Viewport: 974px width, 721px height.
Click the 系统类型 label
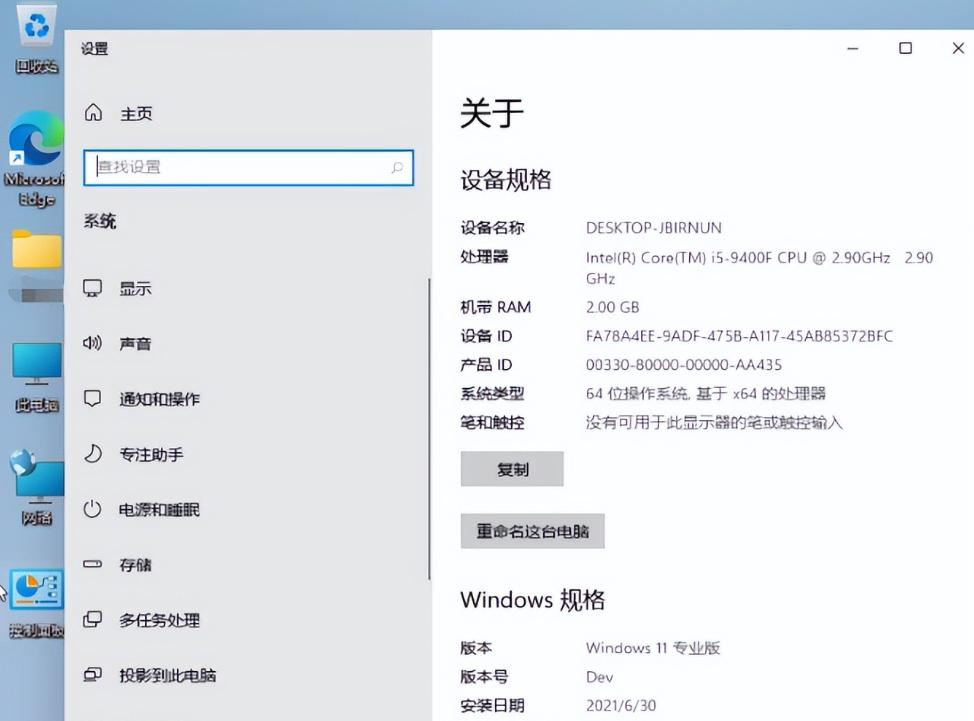[x=493, y=393]
